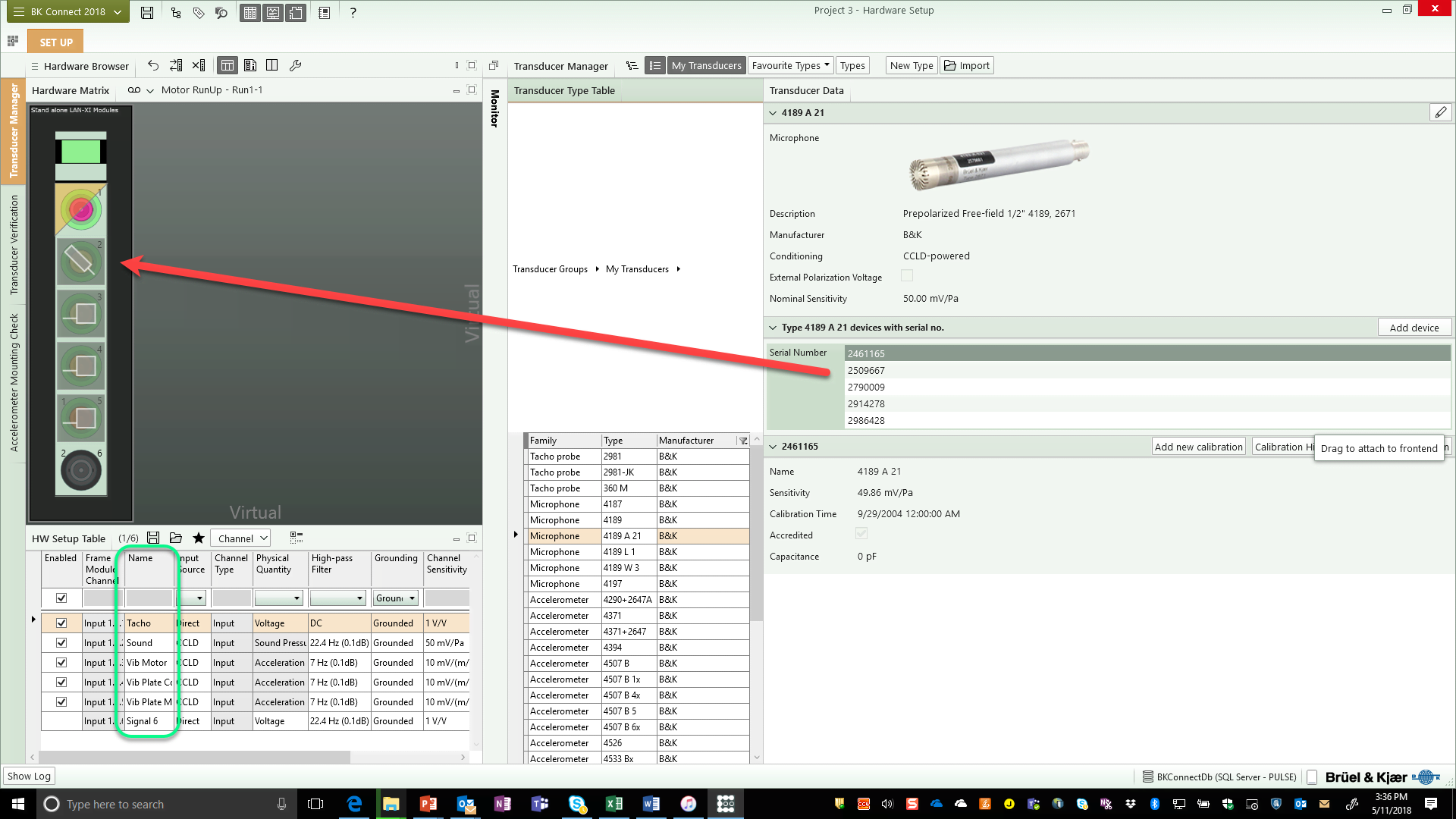The height and width of the screenshot is (819, 1456).
Task: Click the New Type icon in Transducer Manager
Action: pyautogui.click(x=910, y=65)
